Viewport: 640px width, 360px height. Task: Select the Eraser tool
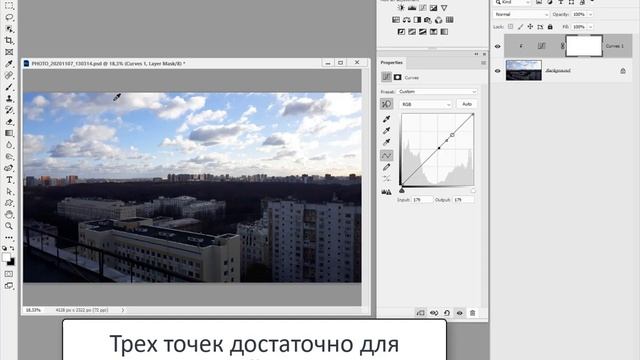coord(9,122)
